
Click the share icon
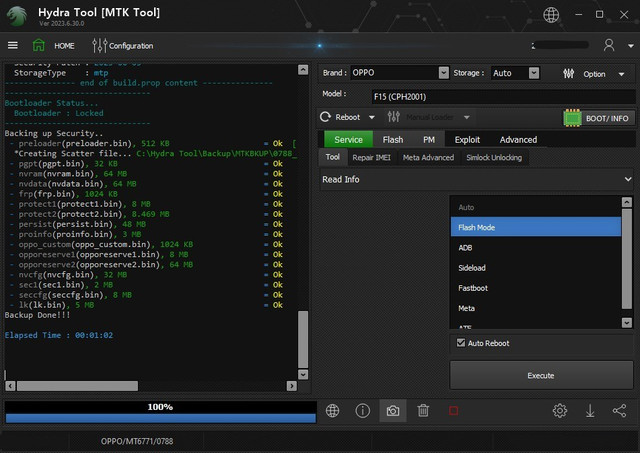(x=620, y=411)
